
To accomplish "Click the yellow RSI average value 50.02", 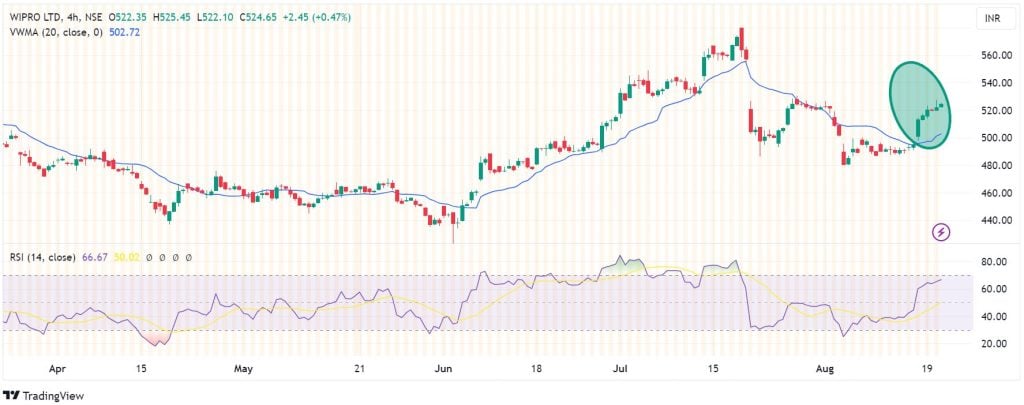I will (125, 257).
